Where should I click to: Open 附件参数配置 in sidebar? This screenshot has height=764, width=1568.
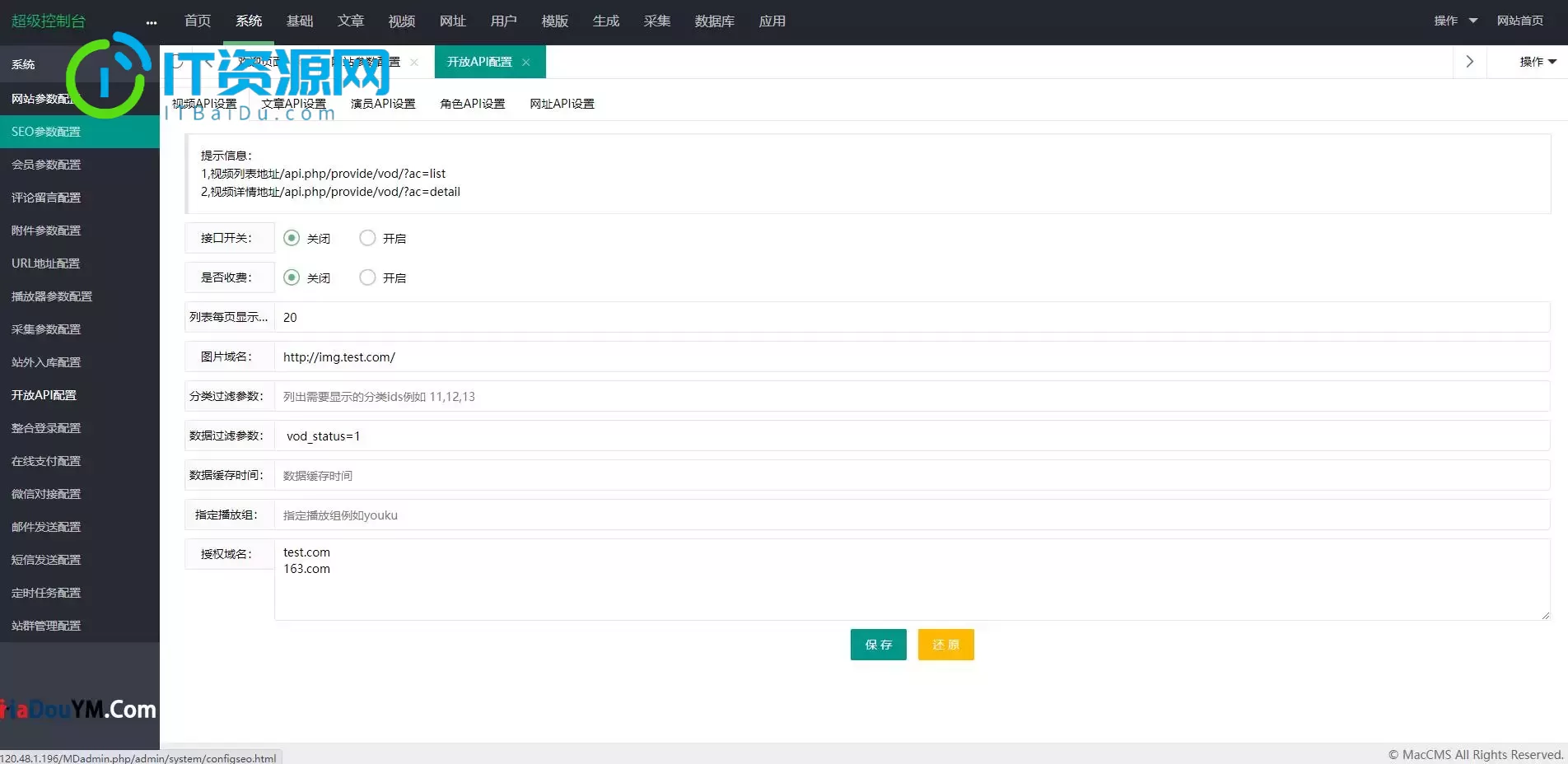point(80,231)
